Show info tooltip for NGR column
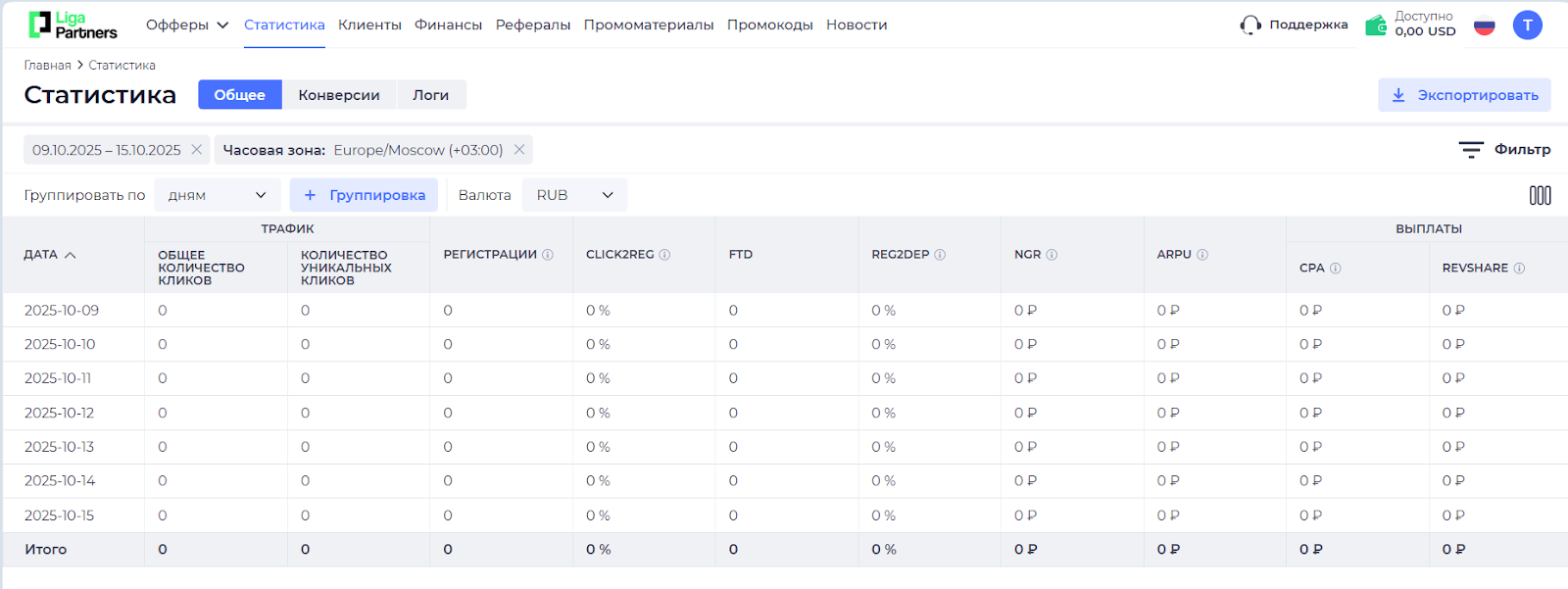Viewport: 1568px width, 589px height. tap(1052, 255)
